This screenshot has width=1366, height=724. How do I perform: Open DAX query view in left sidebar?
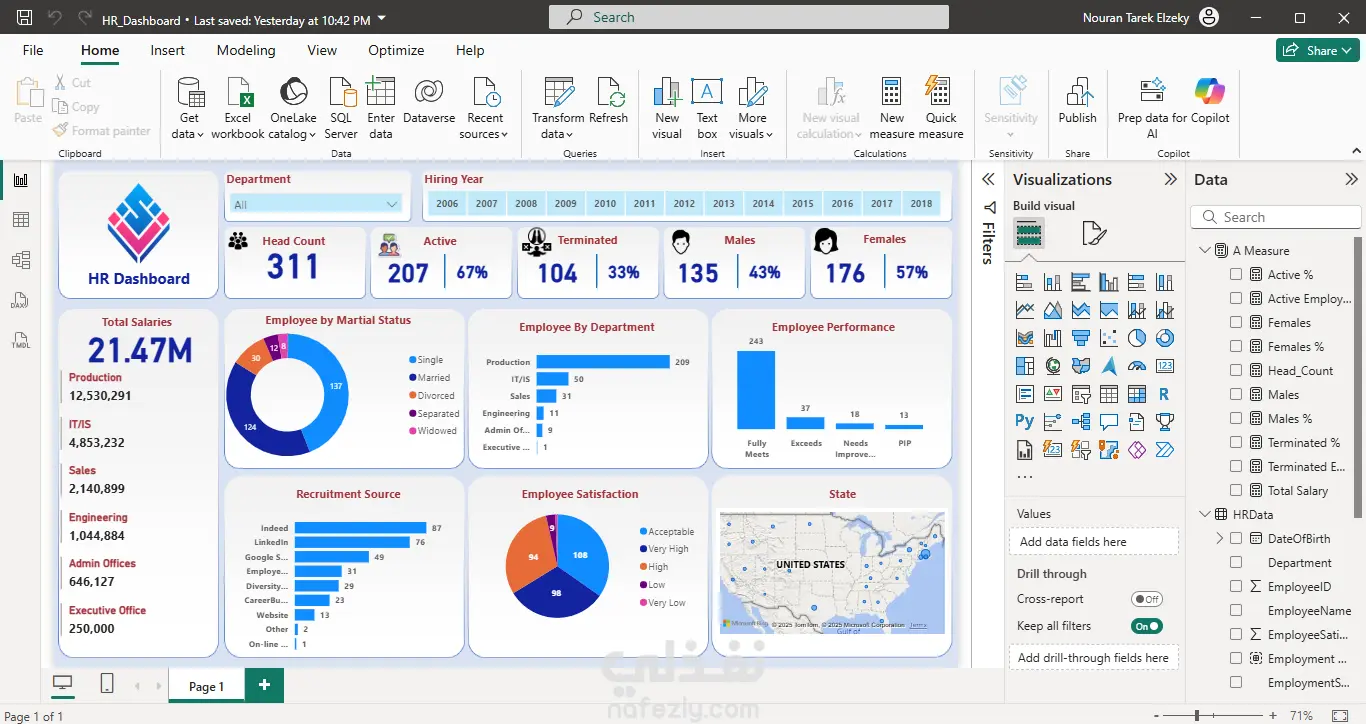tap(21, 300)
